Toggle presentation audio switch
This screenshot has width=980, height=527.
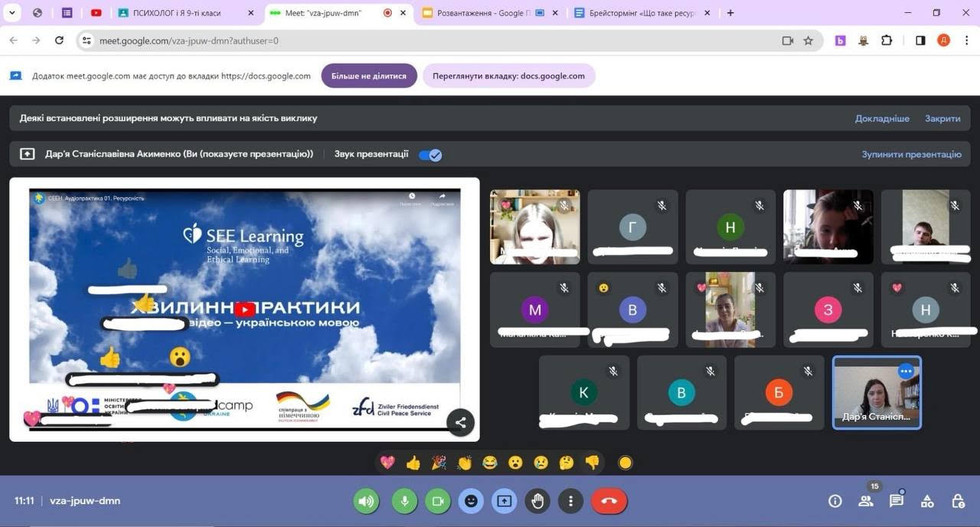click(x=431, y=155)
